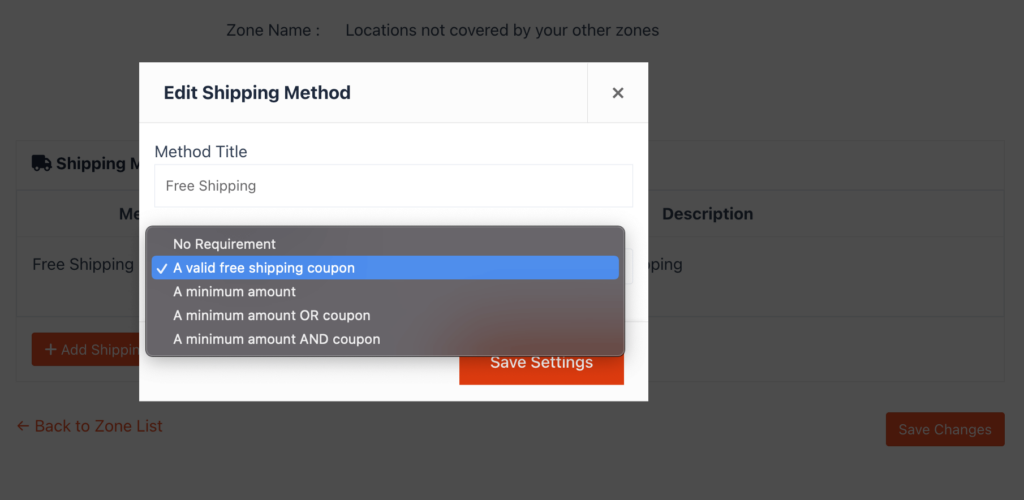Select the No Requirement option
1024x500 pixels.
pyautogui.click(x=224, y=244)
